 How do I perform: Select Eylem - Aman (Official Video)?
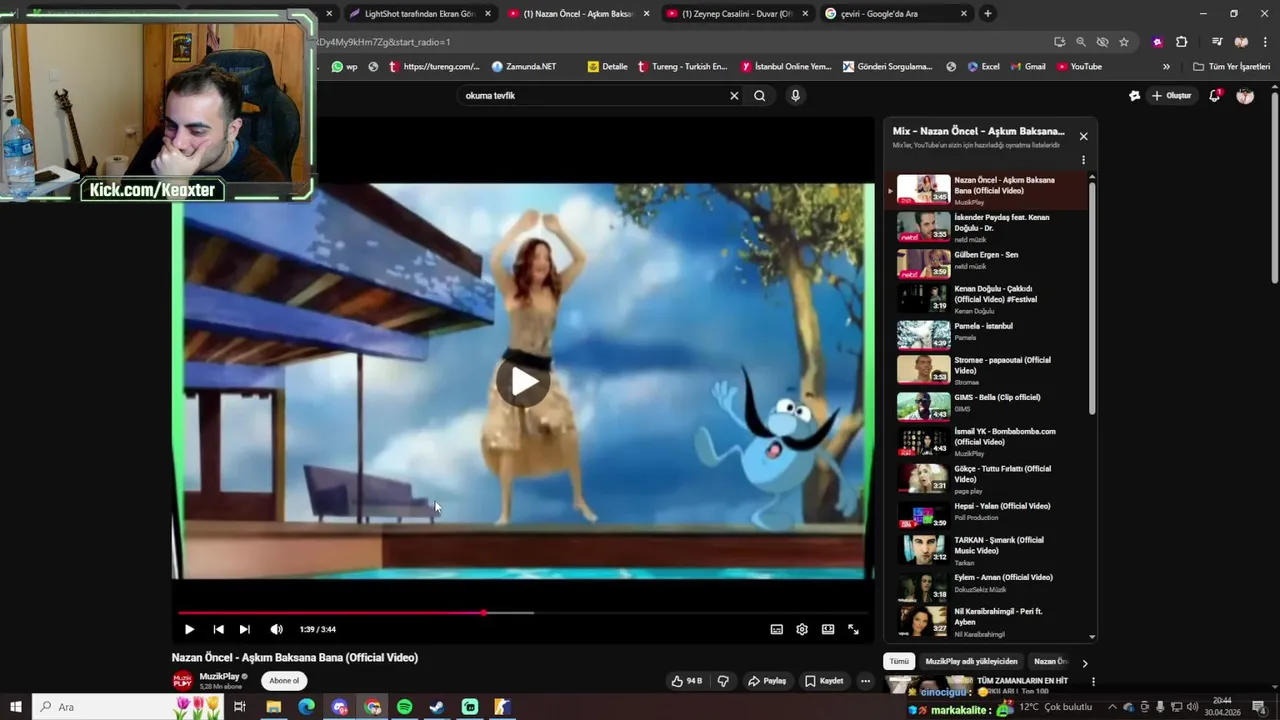pos(987,585)
